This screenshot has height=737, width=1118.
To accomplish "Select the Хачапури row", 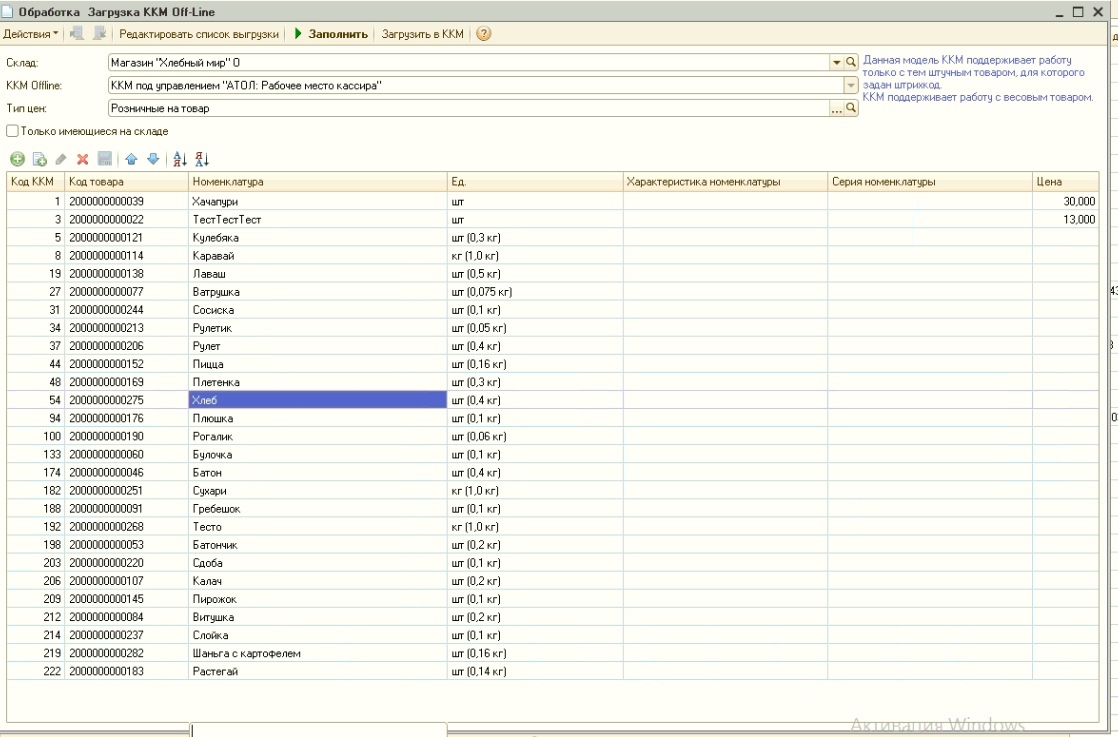I will click(317, 201).
